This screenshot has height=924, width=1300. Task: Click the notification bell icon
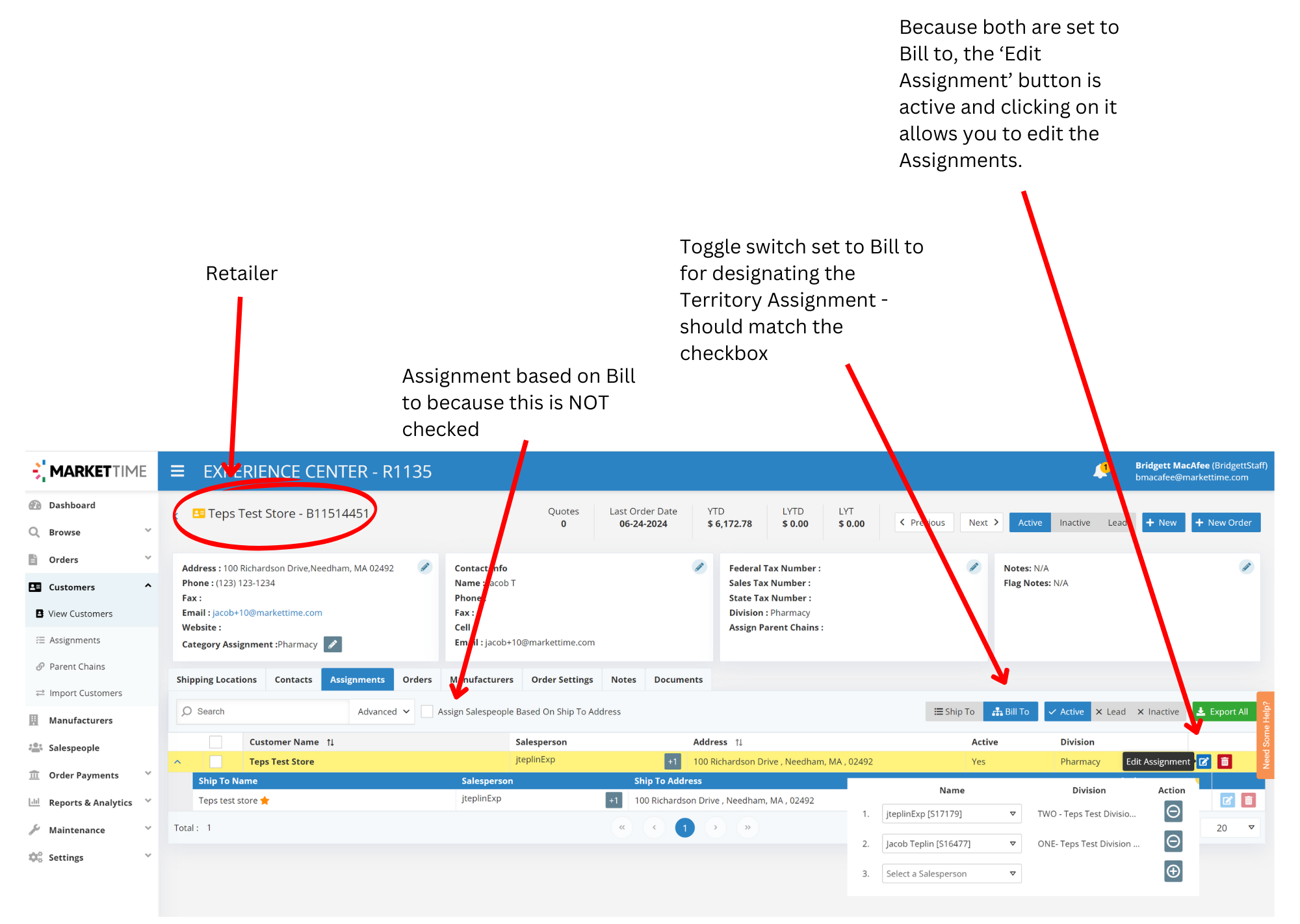click(1100, 470)
